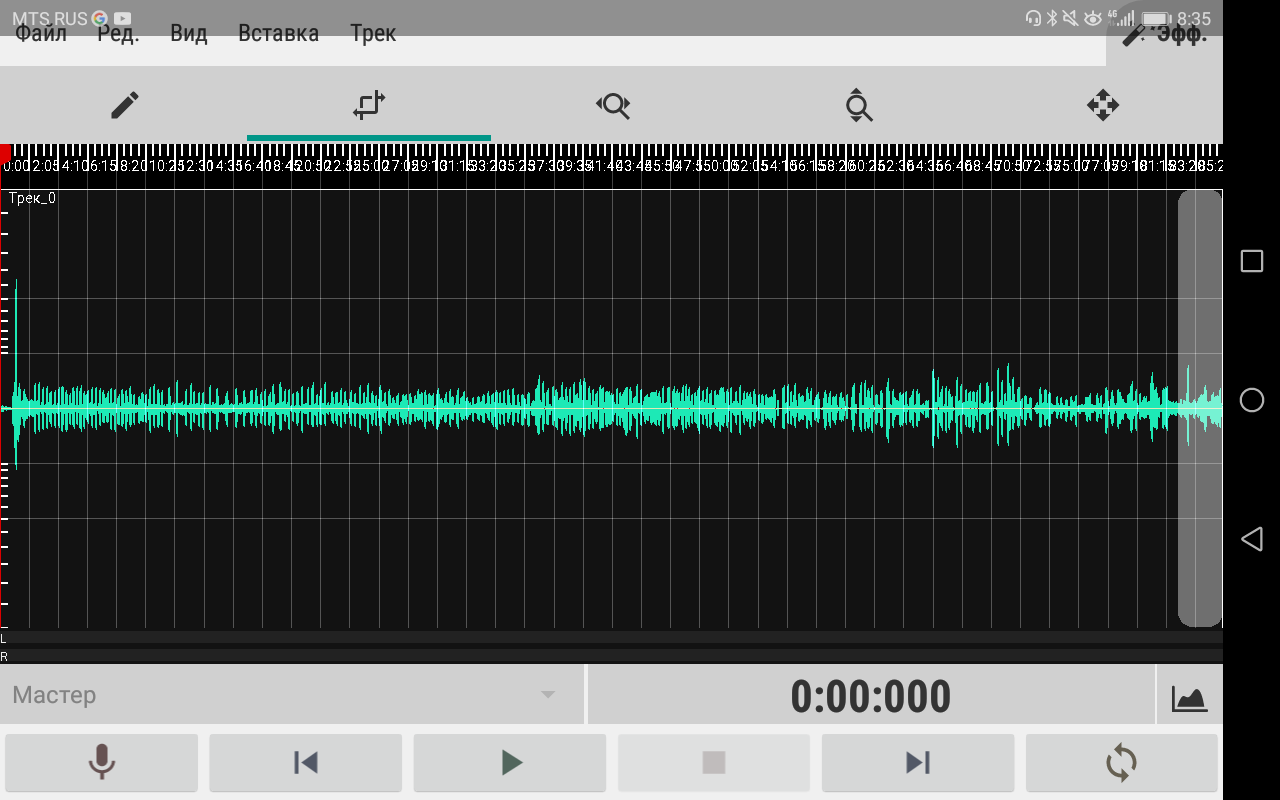Select the move/pan arrows tool
This screenshot has height=800, width=1280.
[x=1102, y=105]
